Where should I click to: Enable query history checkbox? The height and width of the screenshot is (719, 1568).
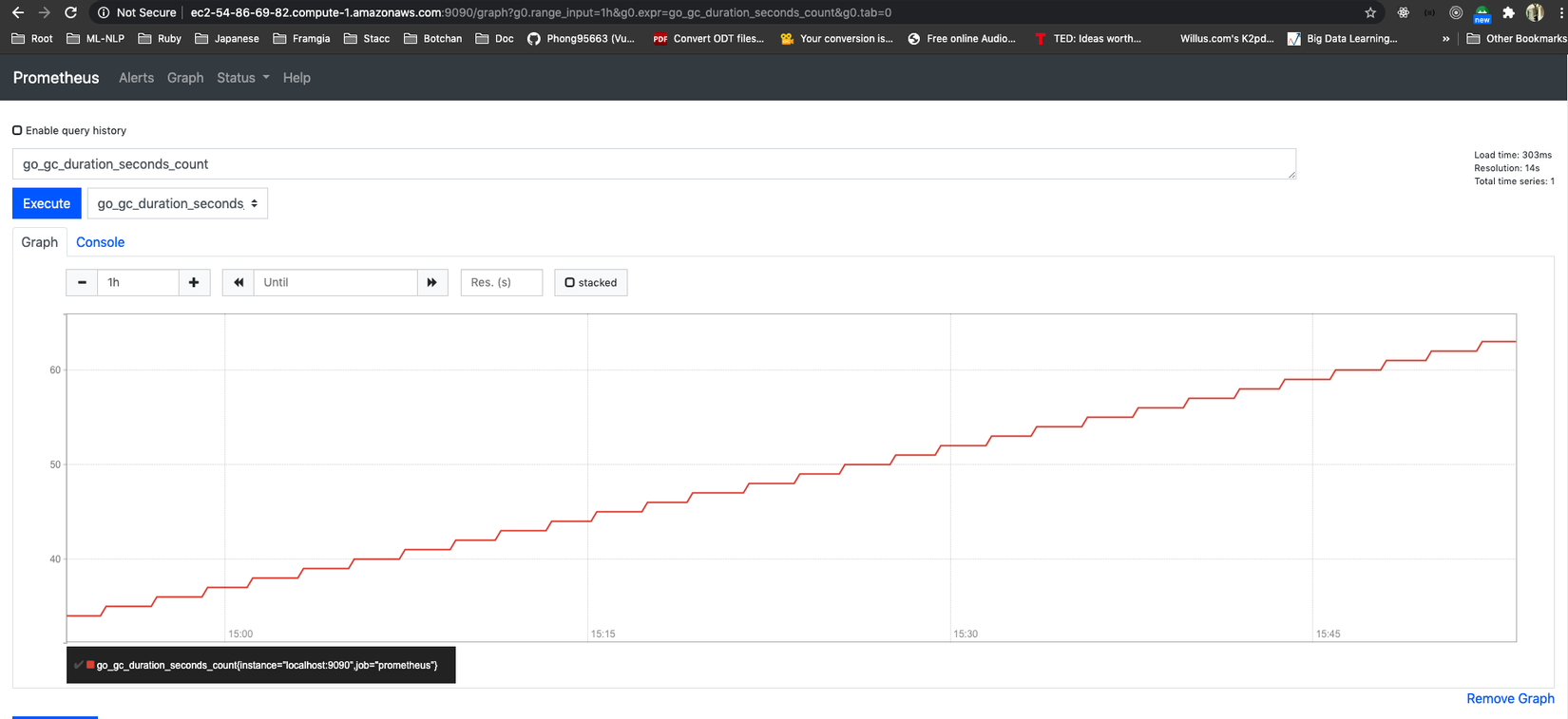pyautogui.click(x=17, y=130)
